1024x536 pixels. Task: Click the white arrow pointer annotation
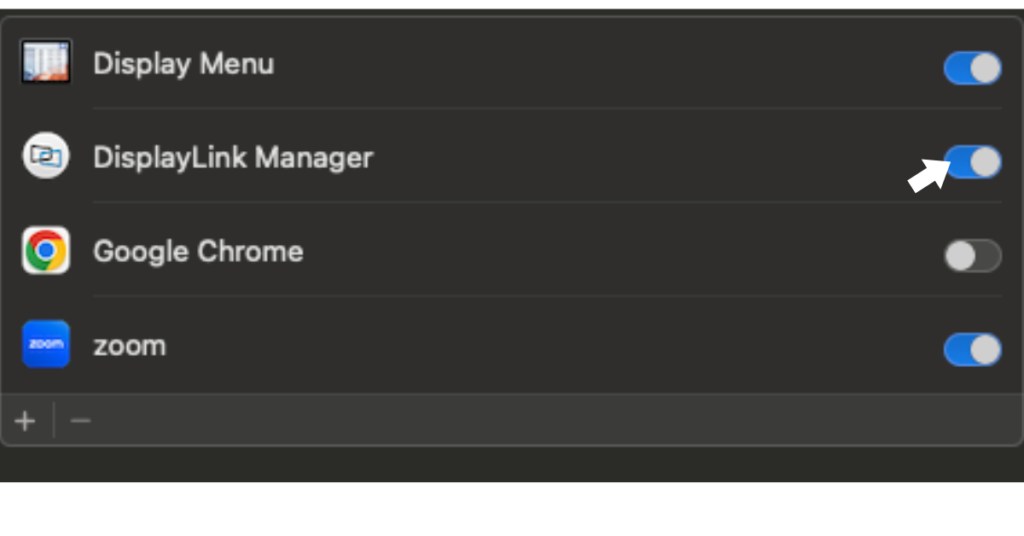[x=926, y=176]
